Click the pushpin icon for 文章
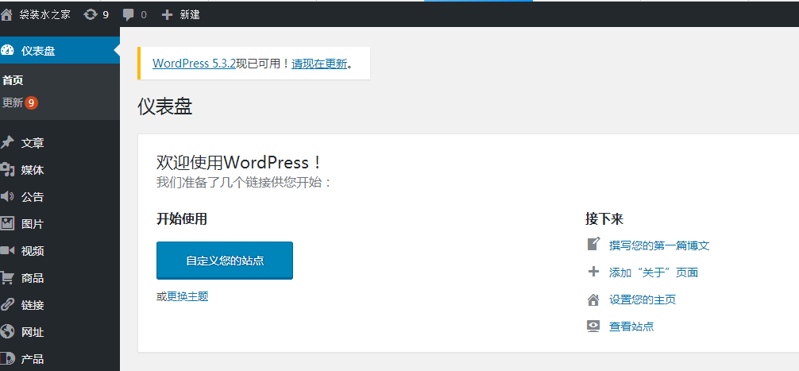Screen dimensions: 799x371 (x=7, y=143)
